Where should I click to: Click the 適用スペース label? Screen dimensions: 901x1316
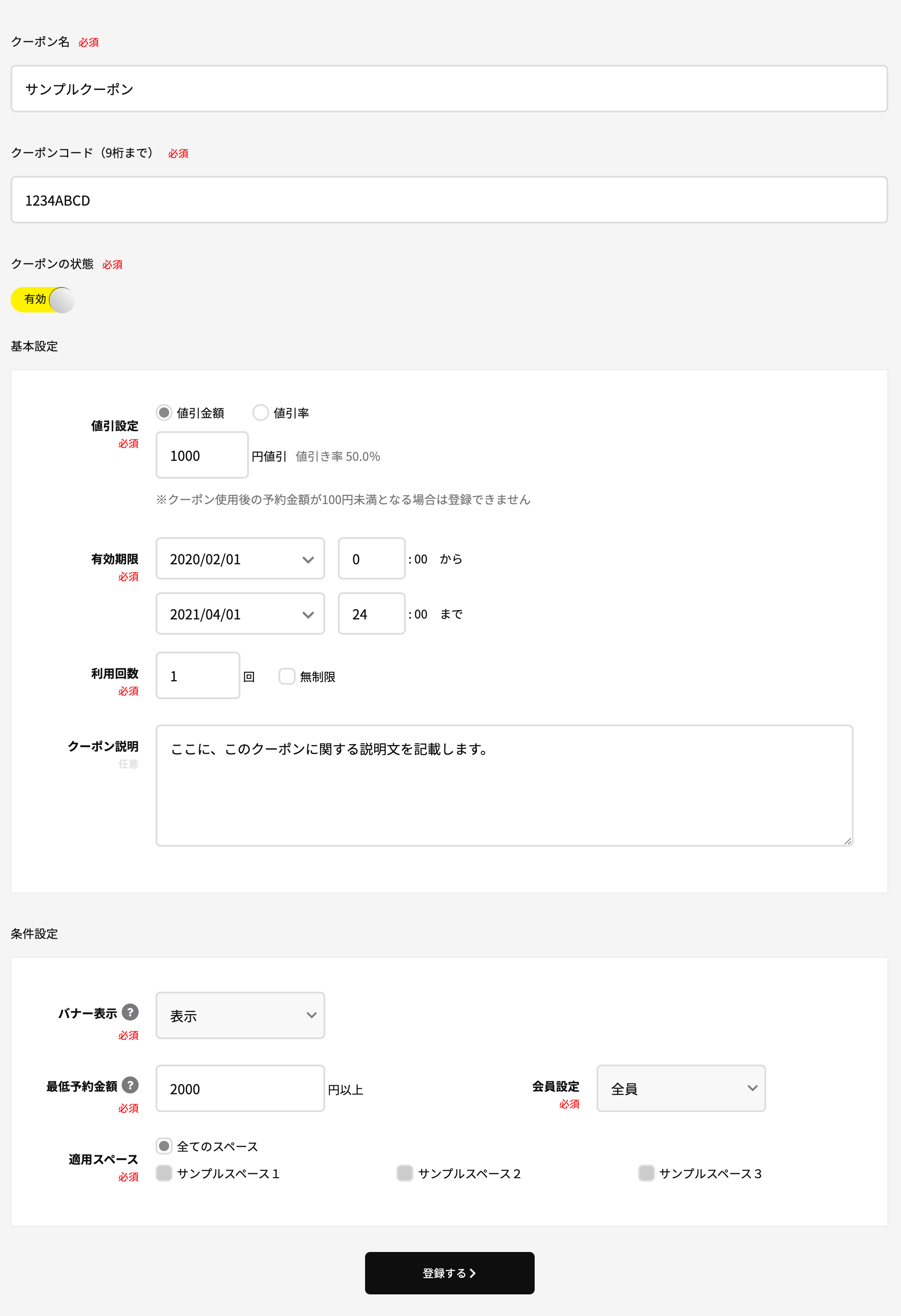(x=103, y=1160)
